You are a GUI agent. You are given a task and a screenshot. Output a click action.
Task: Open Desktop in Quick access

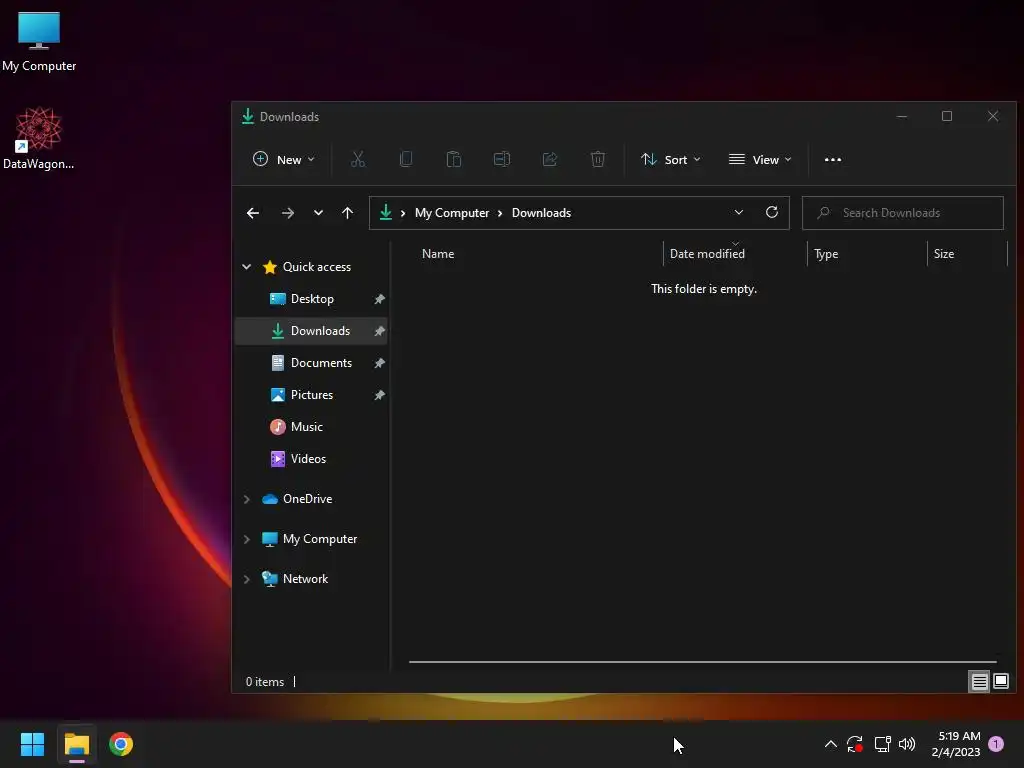pyautogui.click(x=312, y=299)
